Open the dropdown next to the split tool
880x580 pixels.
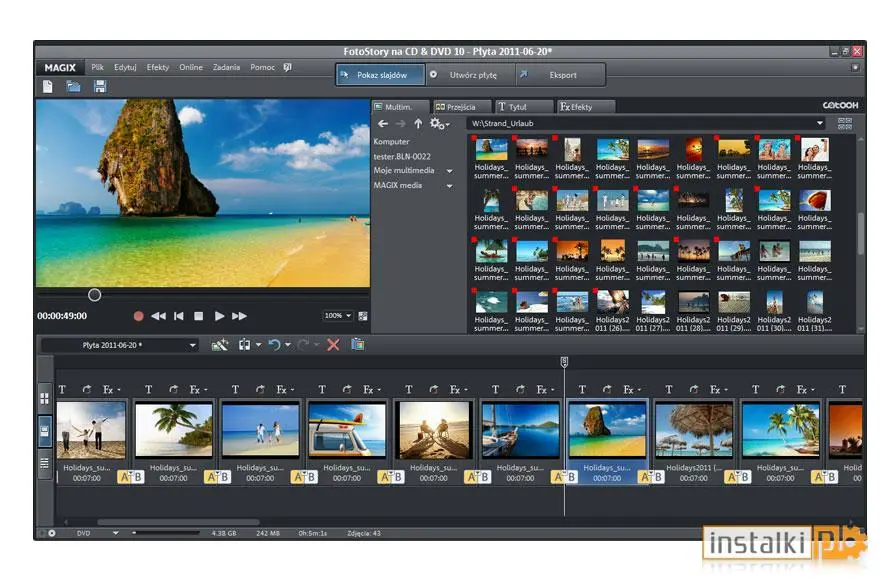tap(258, 345)
